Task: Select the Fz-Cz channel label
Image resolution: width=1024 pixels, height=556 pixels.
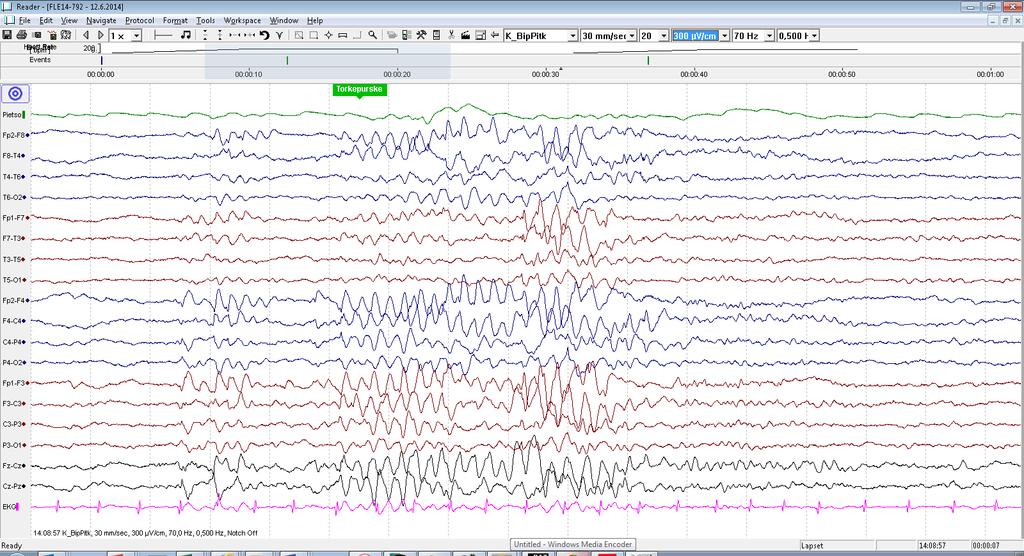Action: click(x=14, y=466)
